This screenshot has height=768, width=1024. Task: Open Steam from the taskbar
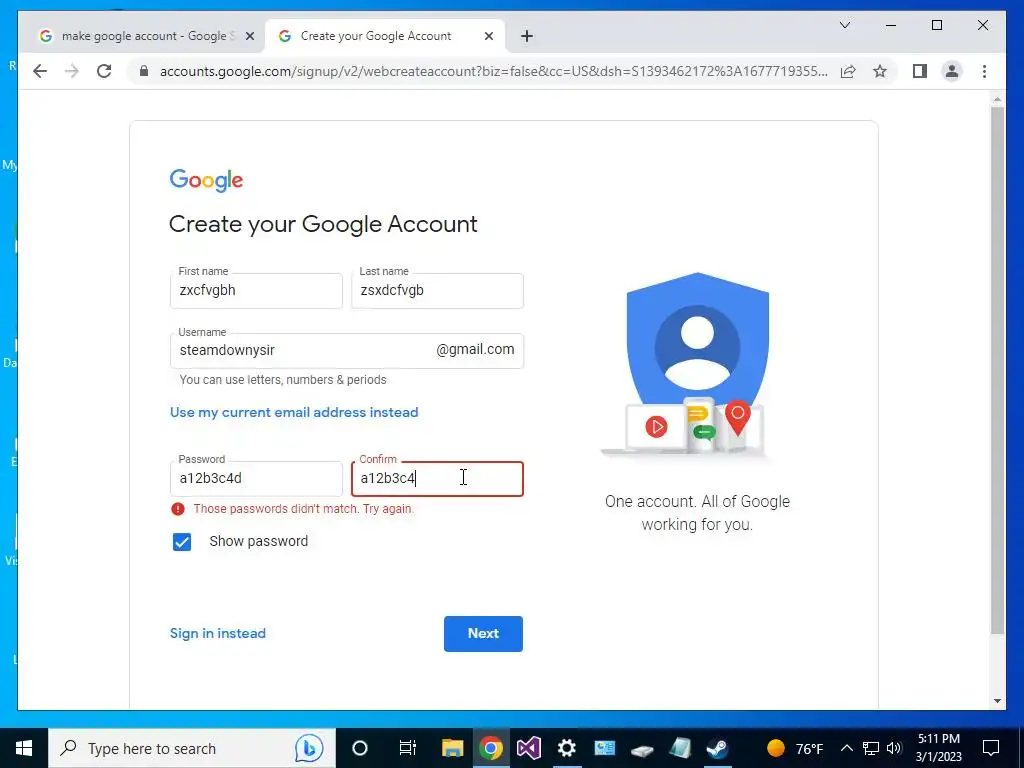(718, 748)
